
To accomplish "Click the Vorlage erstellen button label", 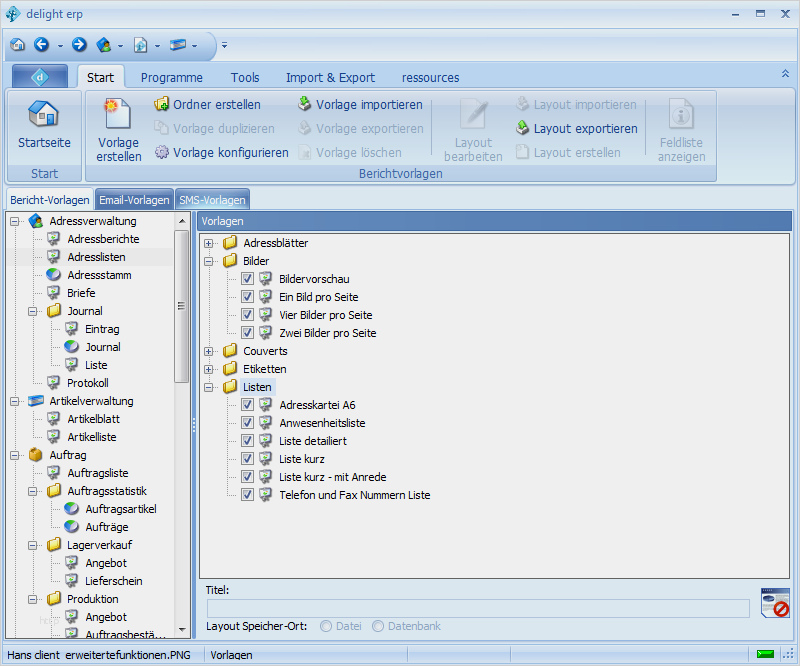I will coord(119,150).
